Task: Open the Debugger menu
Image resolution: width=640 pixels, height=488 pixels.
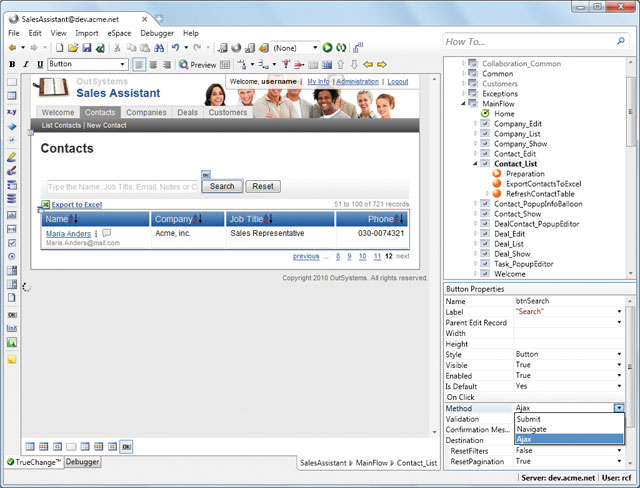Action: 157,33
